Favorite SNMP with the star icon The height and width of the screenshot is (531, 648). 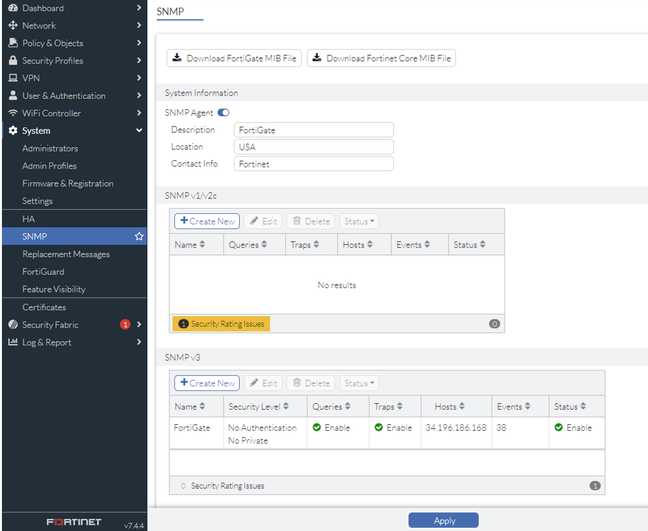click(x=139, y=236)
